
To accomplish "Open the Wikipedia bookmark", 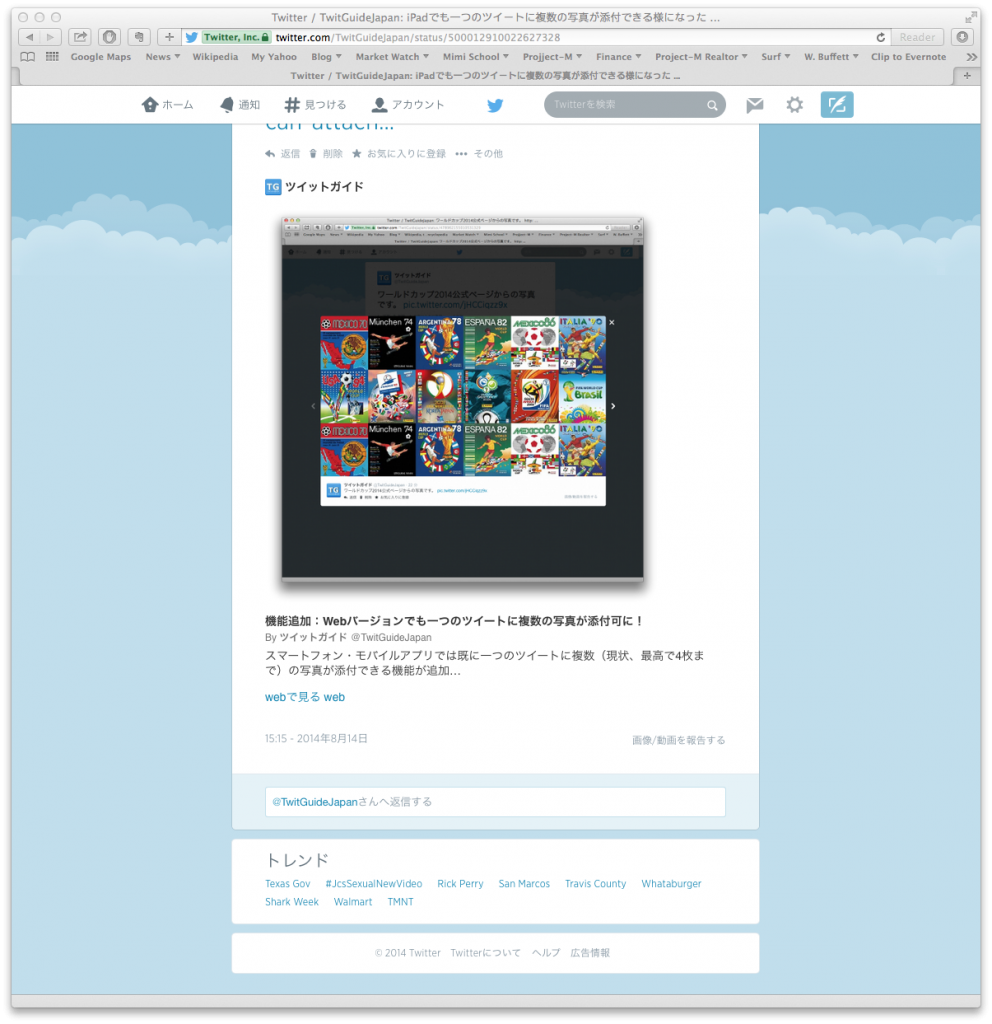I will [215, 57].
